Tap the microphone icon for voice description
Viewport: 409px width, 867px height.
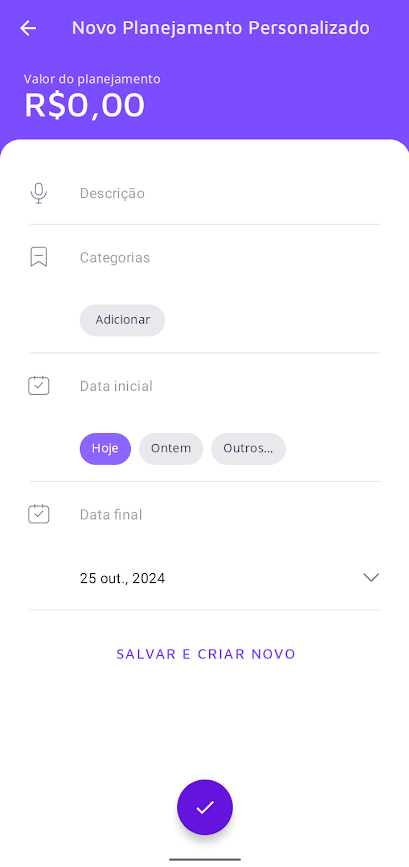pyautogui.click(x=39, y=193)
